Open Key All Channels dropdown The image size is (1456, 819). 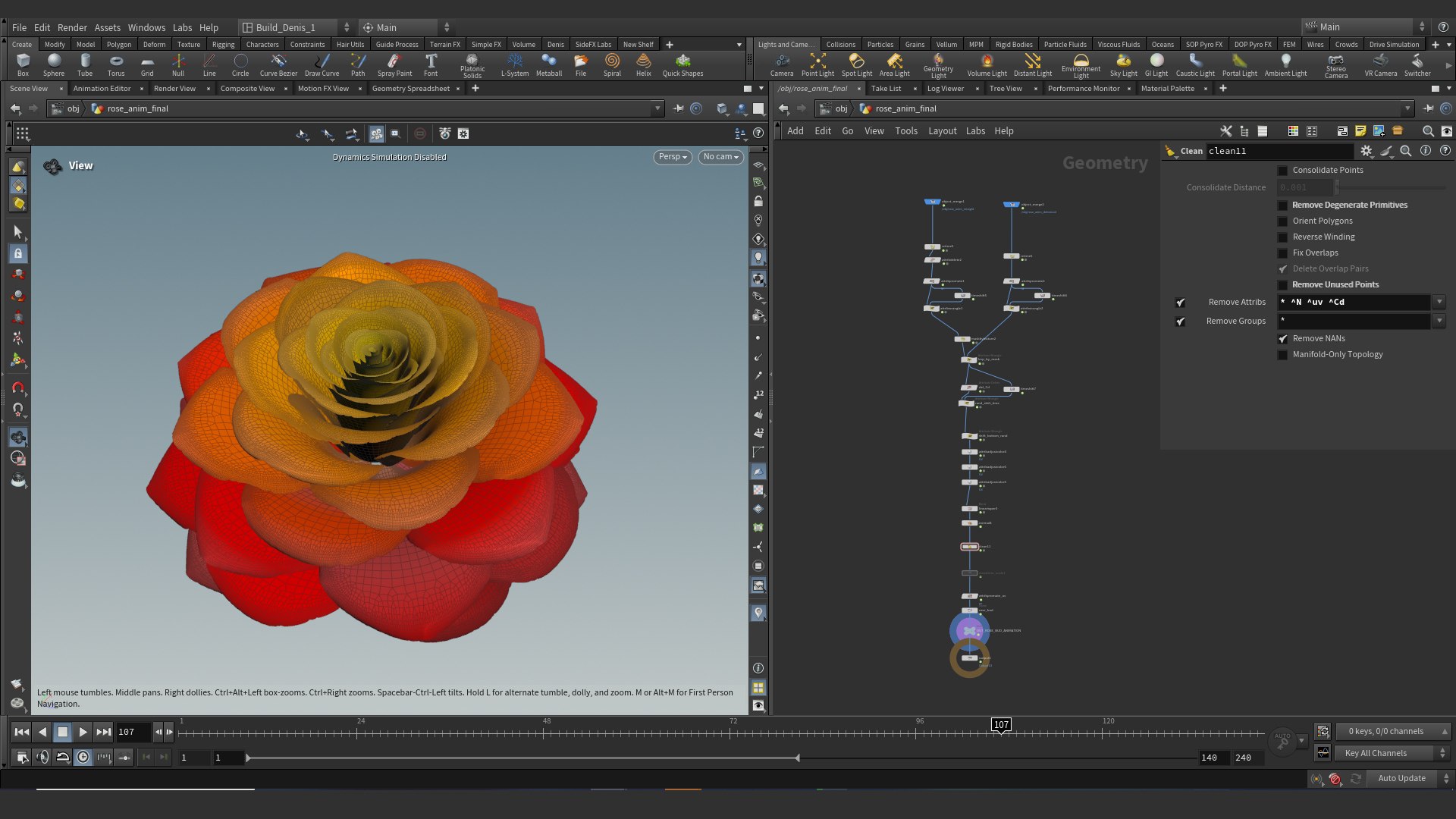[1393, 753]
